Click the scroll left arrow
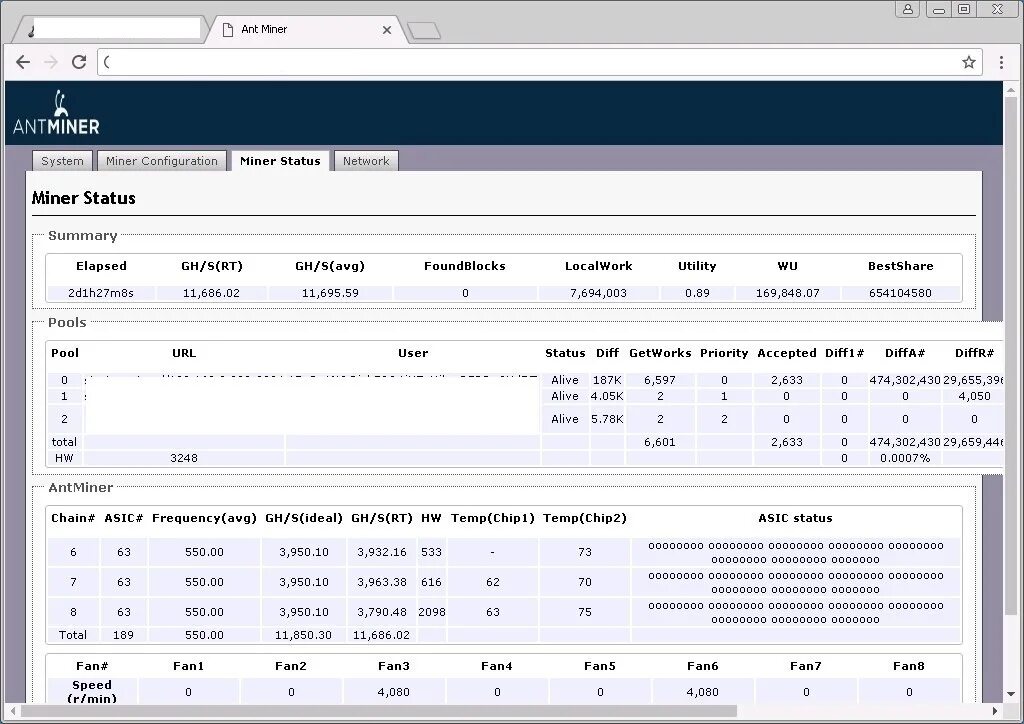The width and height of the screenshot is (1024, 724). [12, 711]
